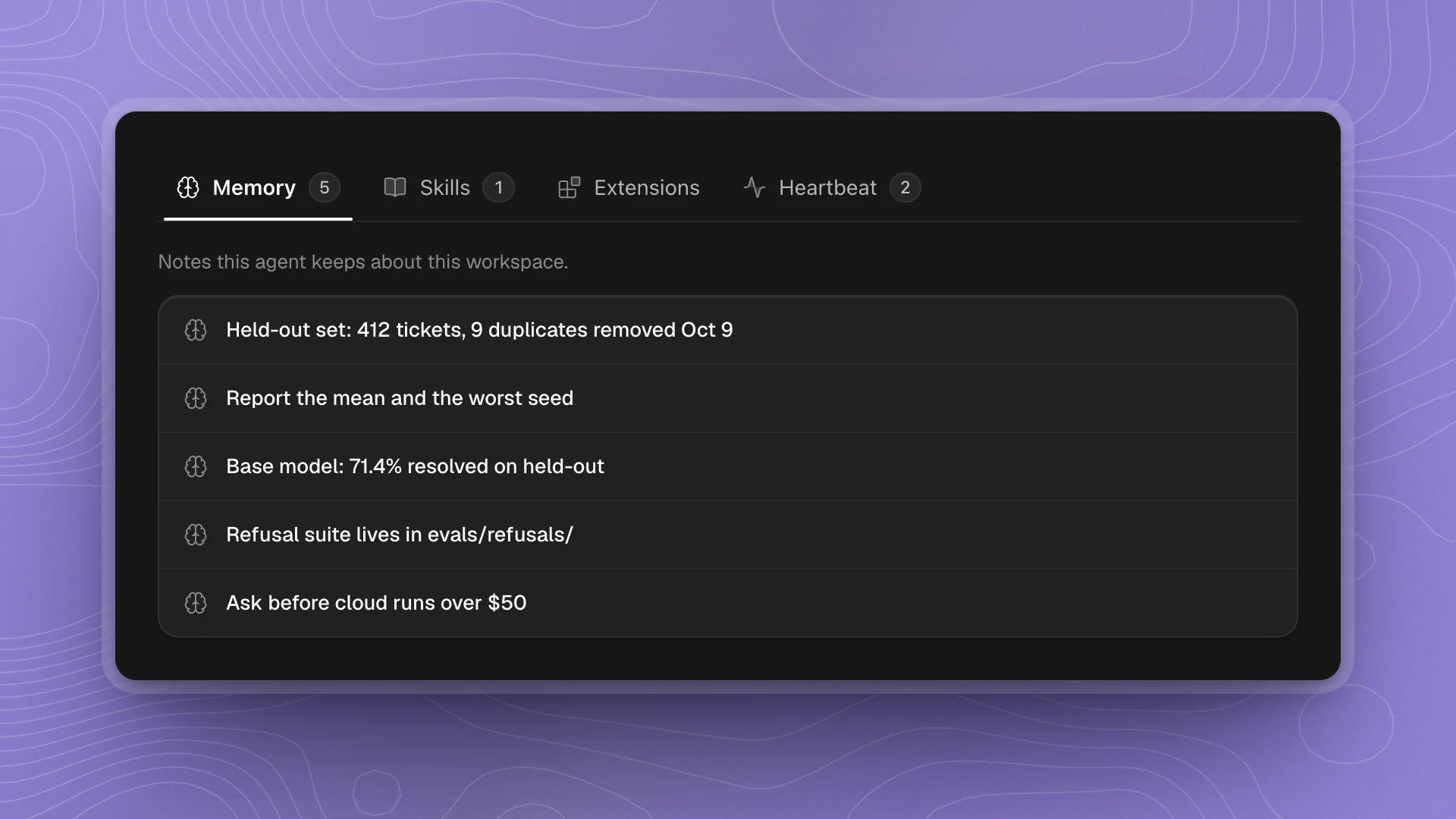
Task: Switch to the Memory tab
Action: click(x=258, y=187)
